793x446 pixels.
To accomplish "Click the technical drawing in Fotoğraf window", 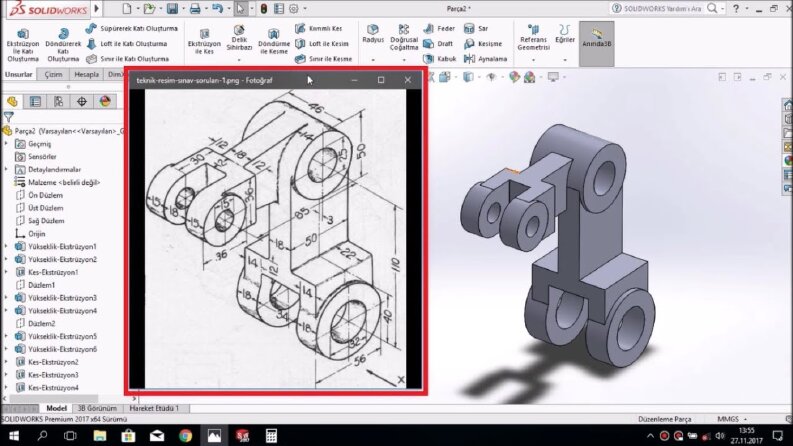I will click(276, 239).
